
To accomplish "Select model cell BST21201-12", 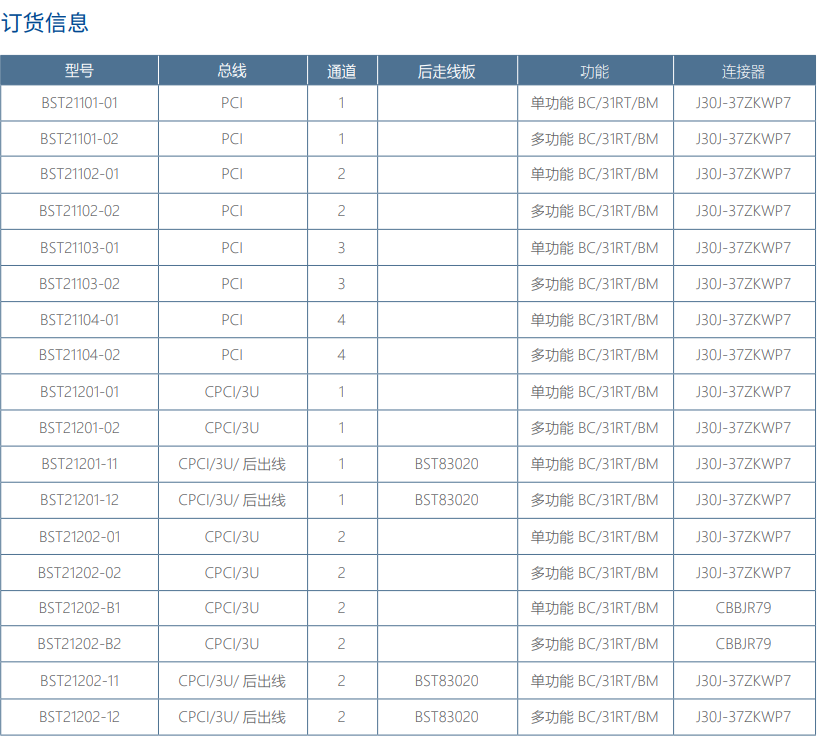I will coord(79,500).
